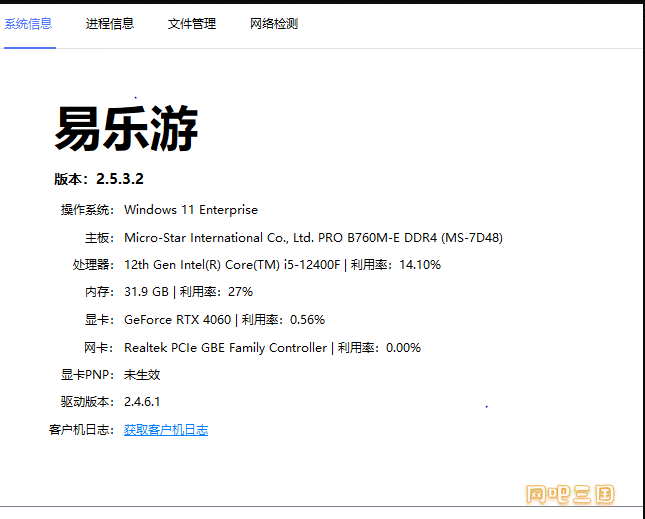Click the version text 2.5.3.2
Image resolution: width=645 pixels, height=519 pixels.
pyautogui.click(x=120, y=179)
